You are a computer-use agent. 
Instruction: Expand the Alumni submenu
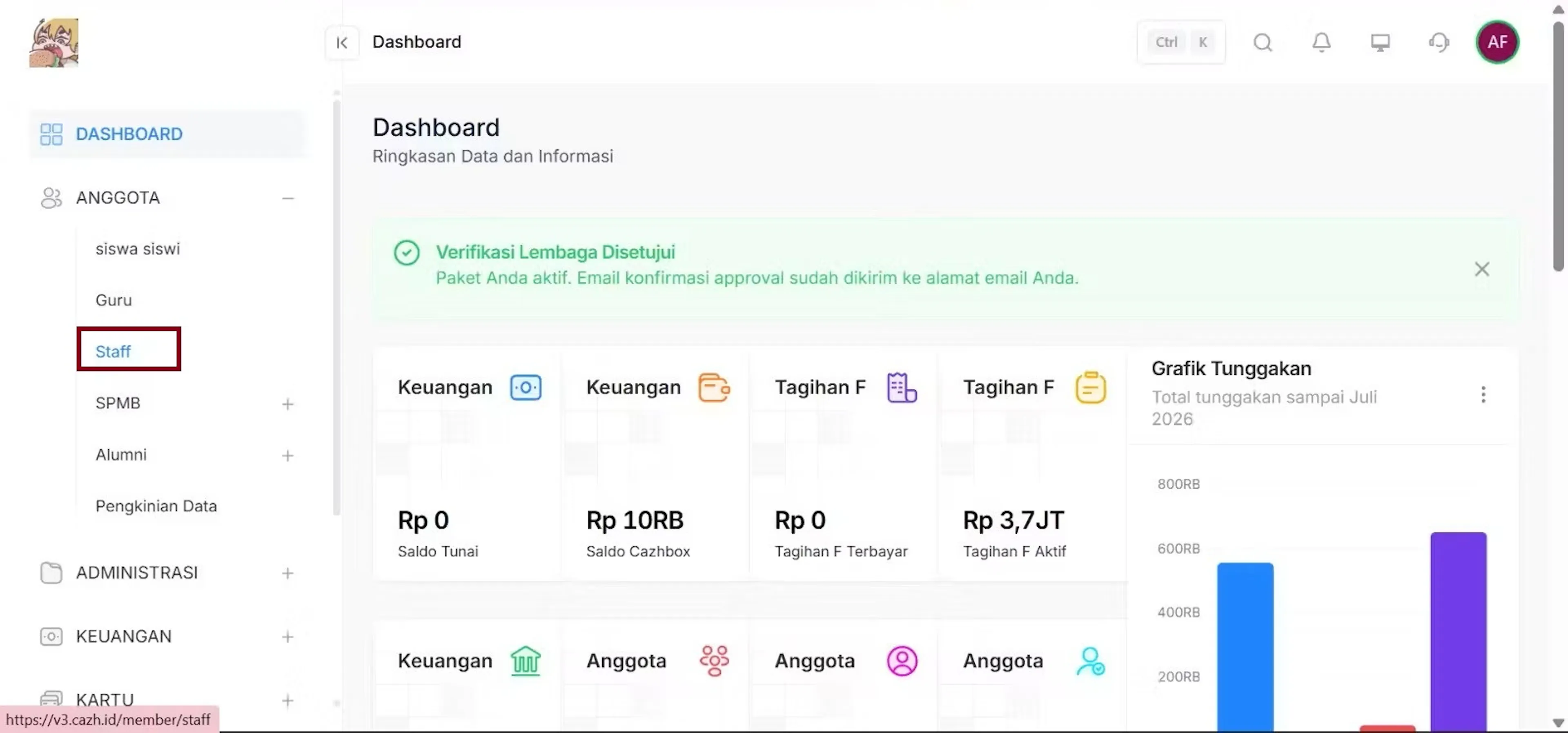pyautogui.click(x=288, y=455)
